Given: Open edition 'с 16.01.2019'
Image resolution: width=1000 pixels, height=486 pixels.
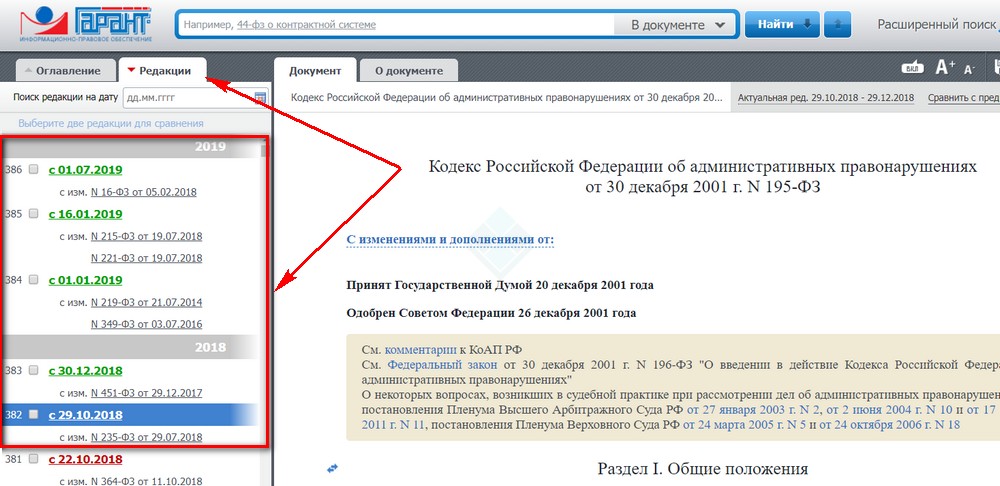Looking at the screenshot, I should pyautogui.click(x=85, y=214).
